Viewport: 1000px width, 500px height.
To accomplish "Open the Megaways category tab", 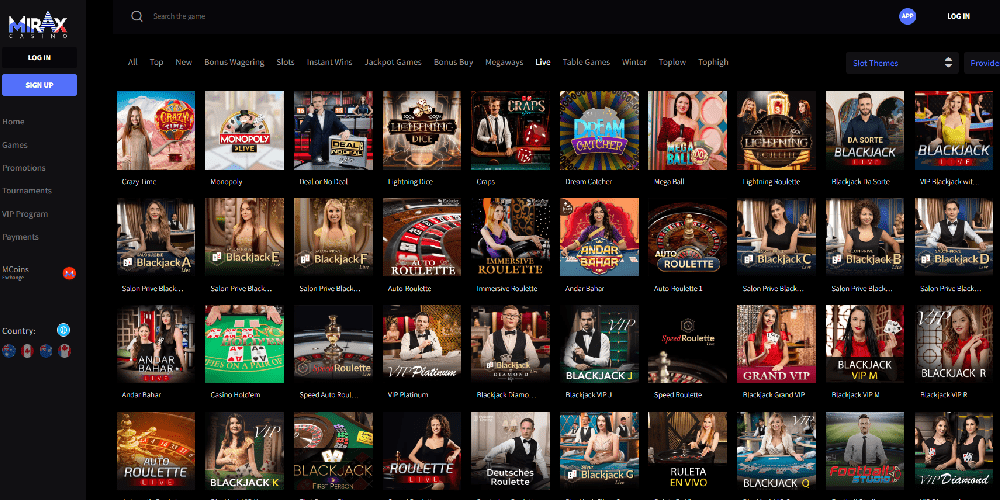I will 504,62.
